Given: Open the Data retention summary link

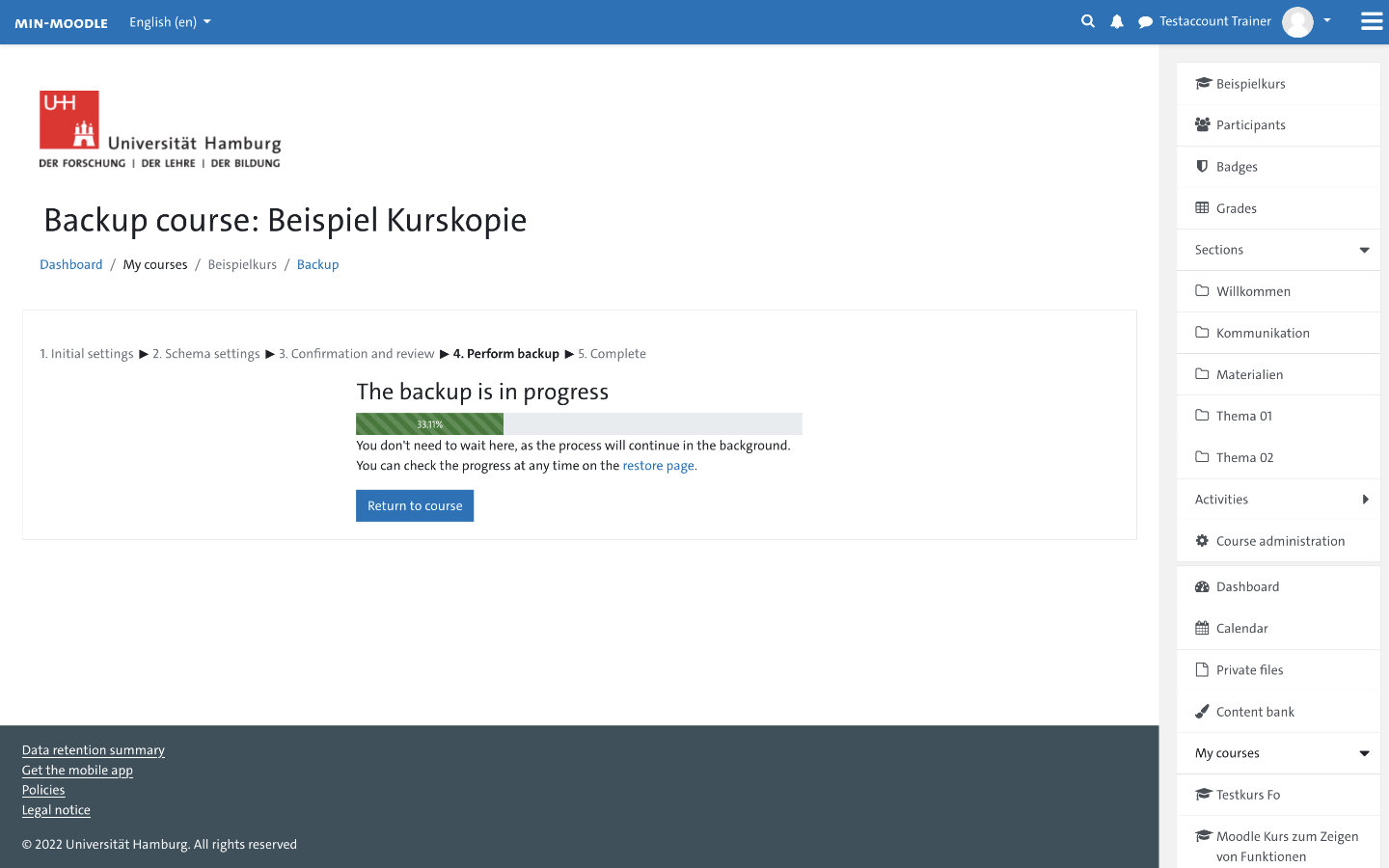Looking at the screenshot, I should tap(94, 749).
